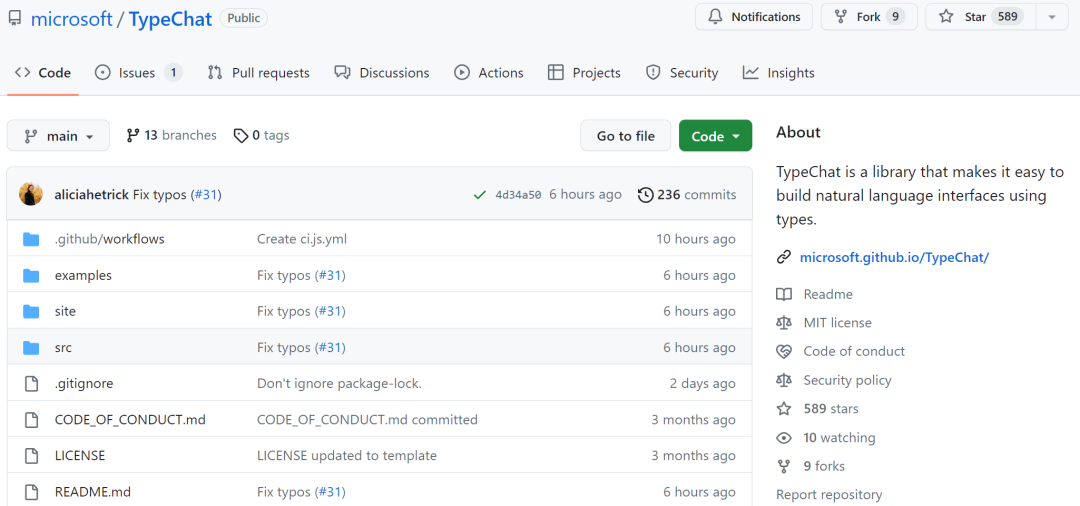This screenshot has height=506, width=1080.
Task: Open the microsoft.github.io/TypeChat/ link
Action: (894, 257)
